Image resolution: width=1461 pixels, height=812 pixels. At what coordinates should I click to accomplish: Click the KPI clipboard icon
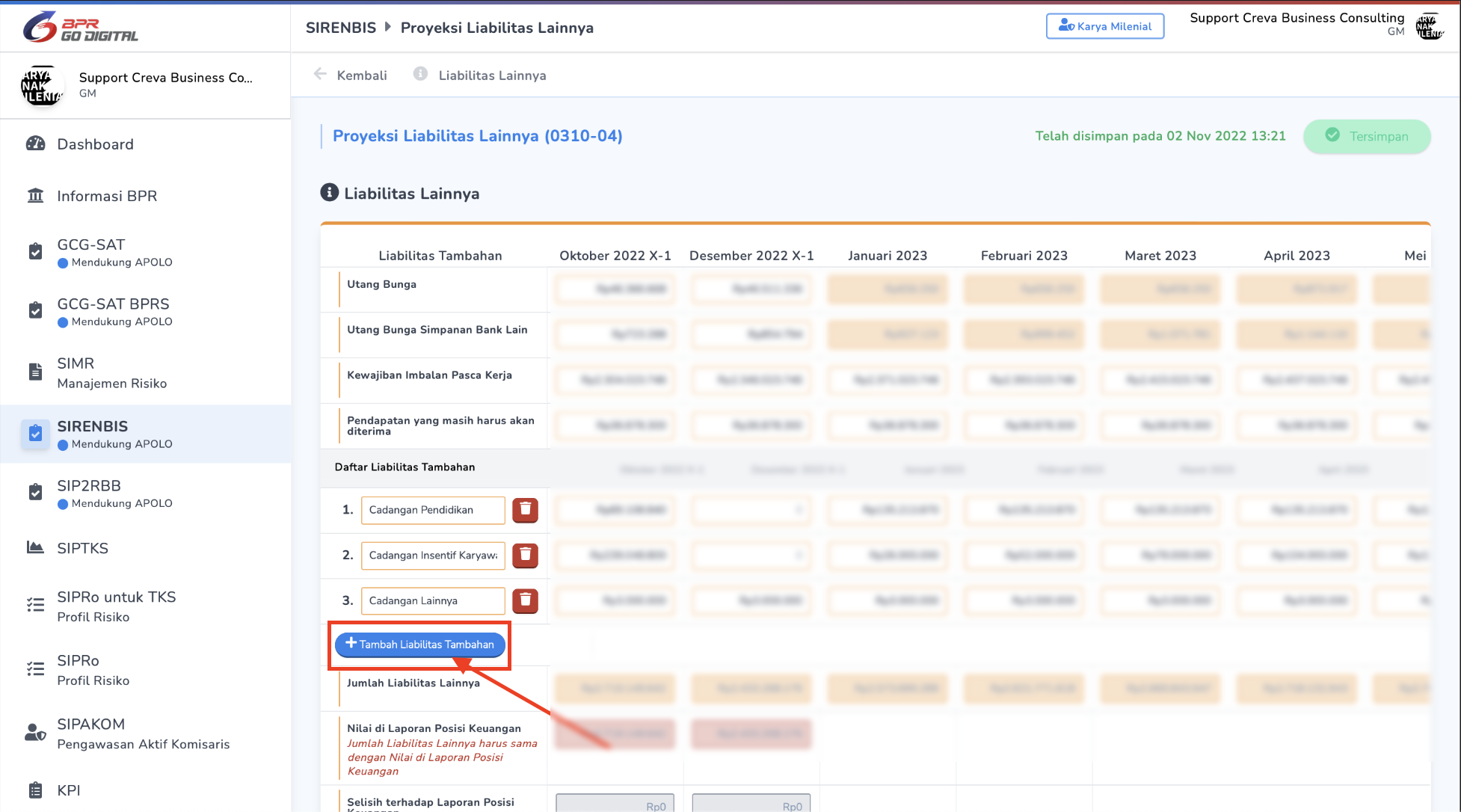pos(35,790)
